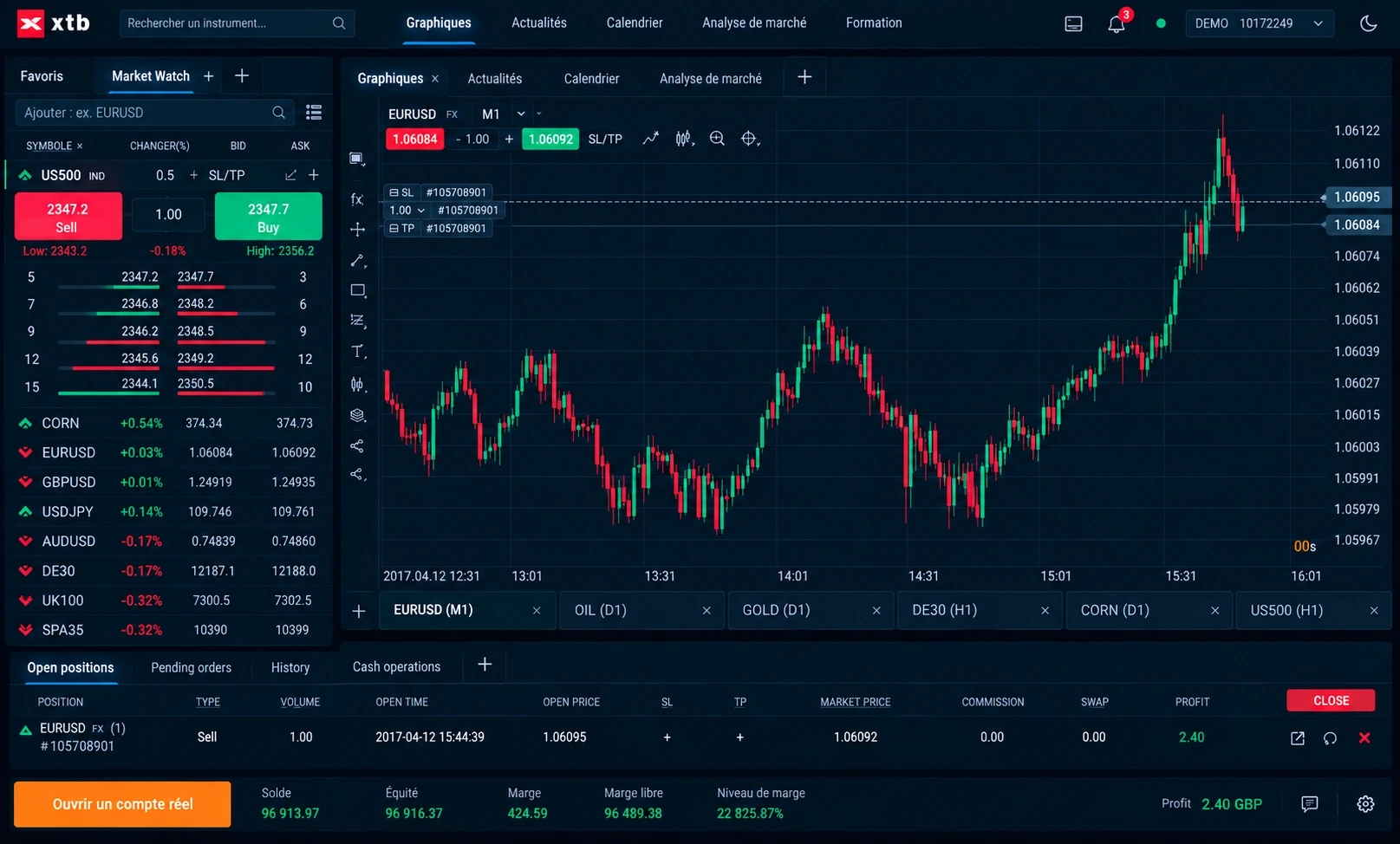This screenshot has width=1400, height=844.
Task: Open the fx indicators tool
Action: (x=357, y=198)
